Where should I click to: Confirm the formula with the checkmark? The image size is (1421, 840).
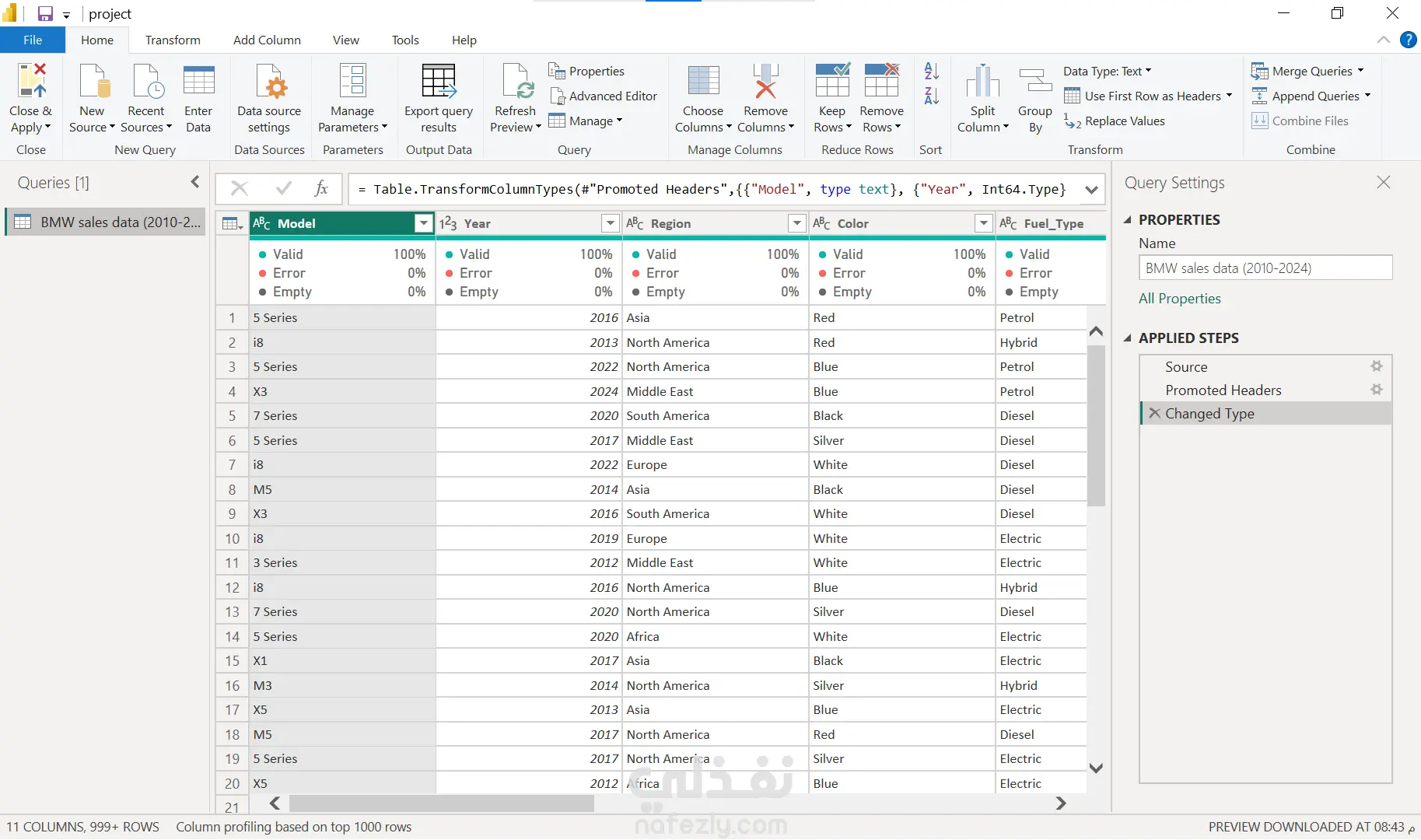pyautogui.click(x=284, y=188)
